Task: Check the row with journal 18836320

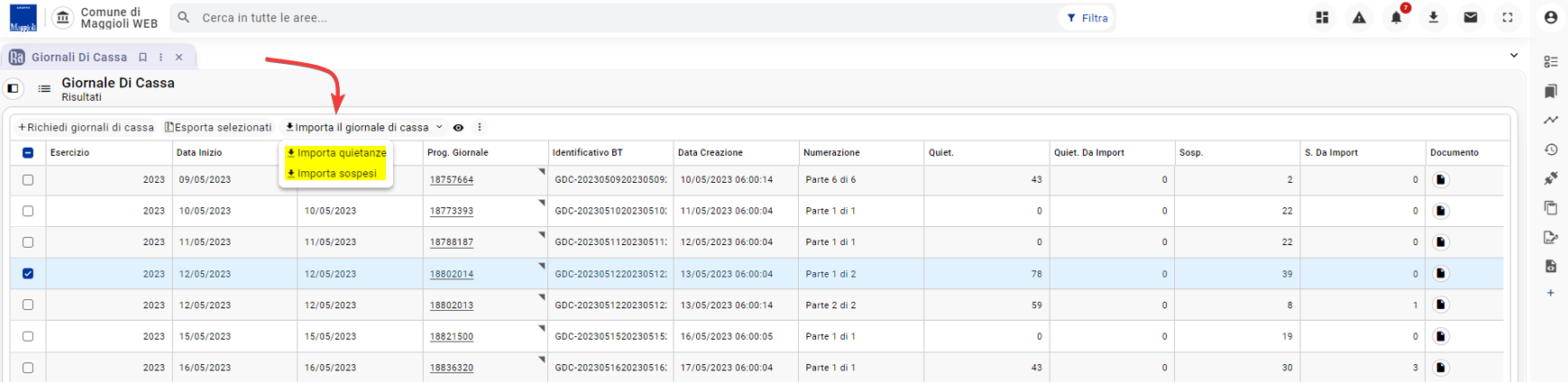Action: 28,368
